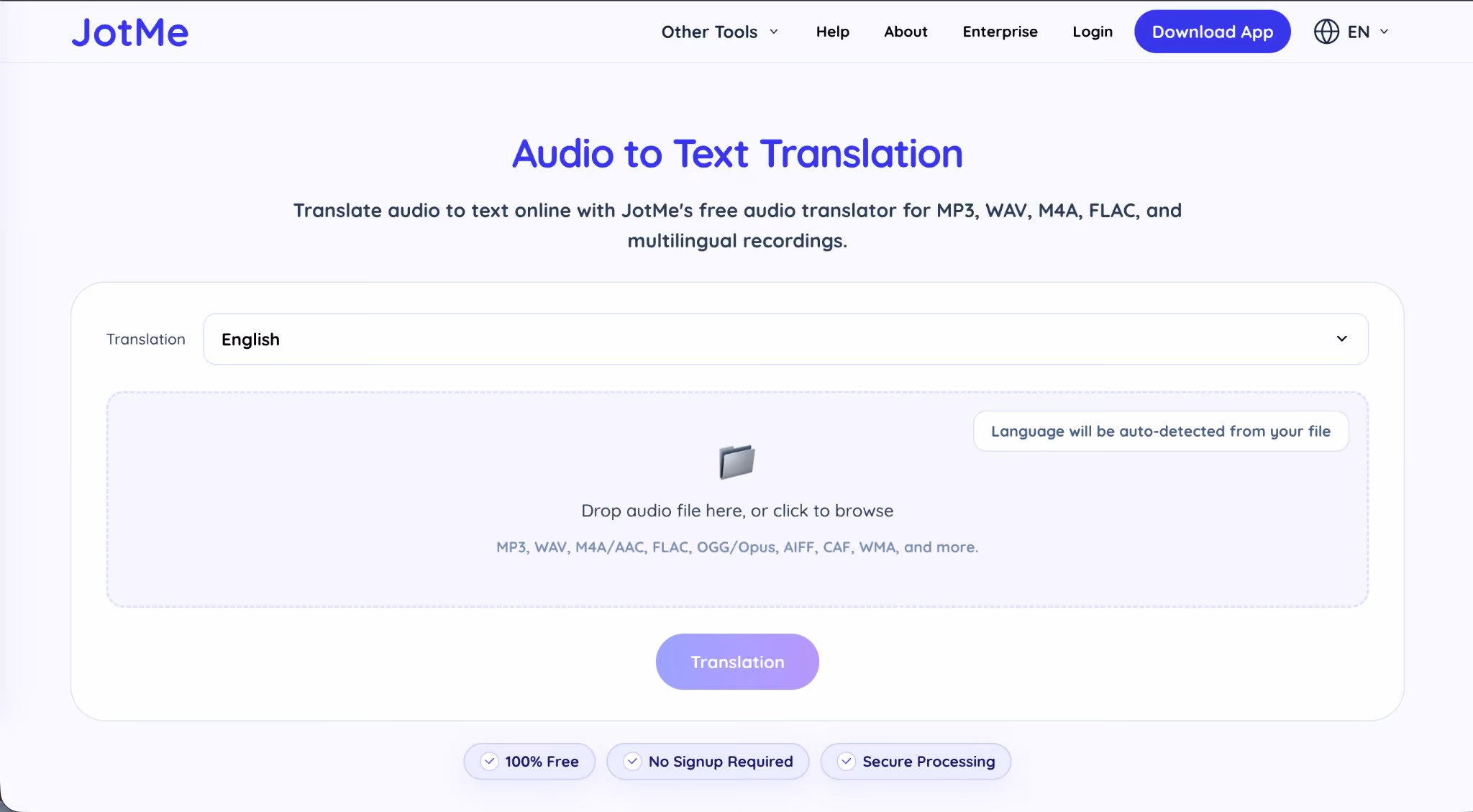Image resolution: width=1473 pixels, height=812 pixels.
Task: Click the 'Language will be auto-detected' notice
Action: pyautogui.click(x=1161, y=431)
